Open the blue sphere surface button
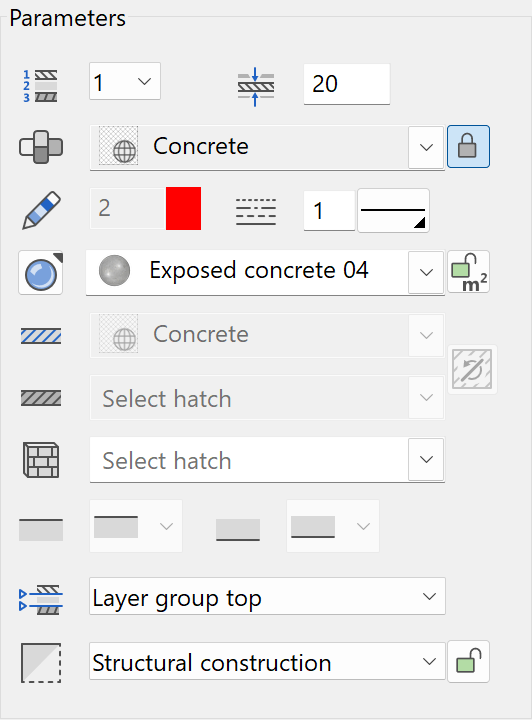The image size is (532, 720). pos(41,273)
